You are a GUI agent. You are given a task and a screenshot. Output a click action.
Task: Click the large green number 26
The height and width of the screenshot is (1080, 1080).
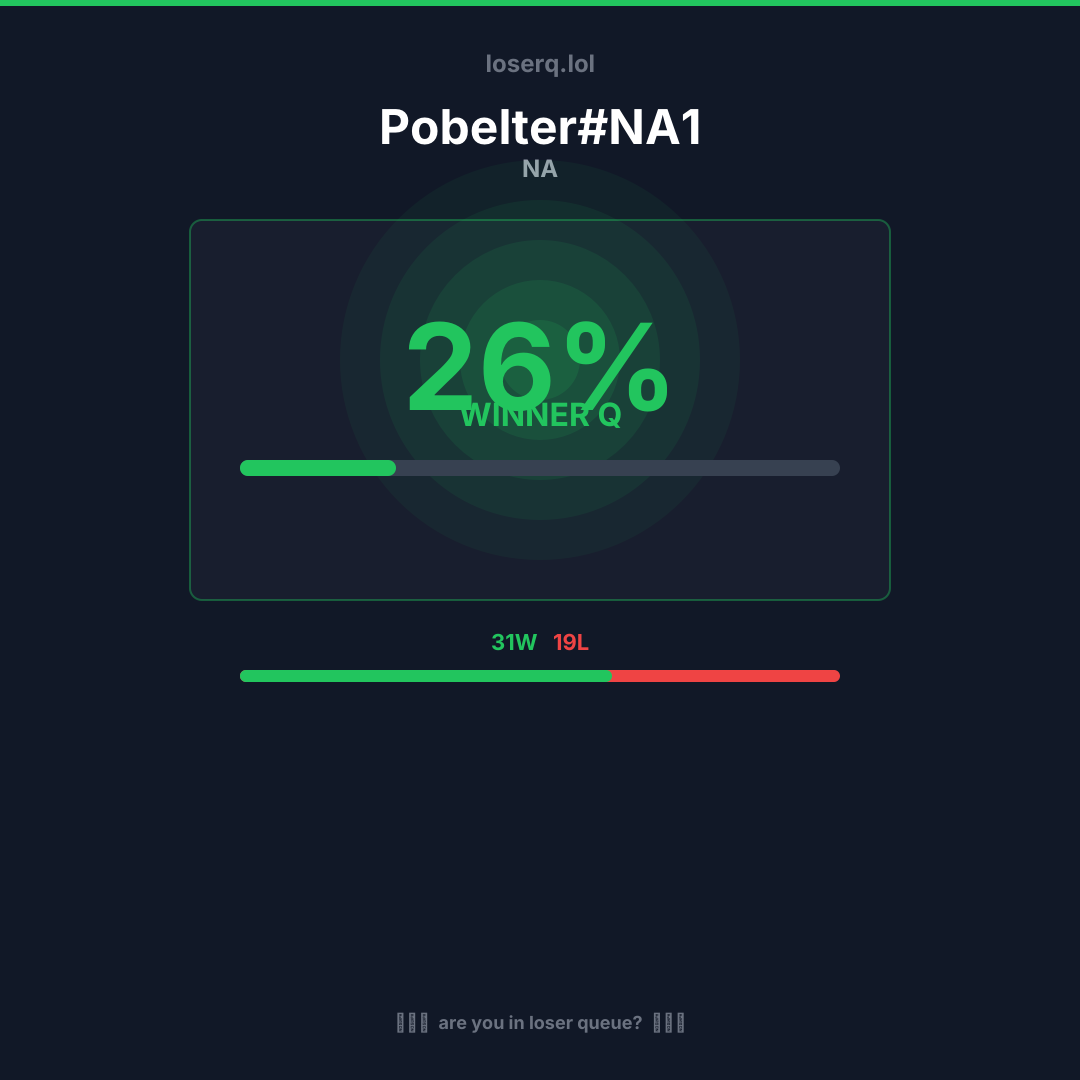478,368
